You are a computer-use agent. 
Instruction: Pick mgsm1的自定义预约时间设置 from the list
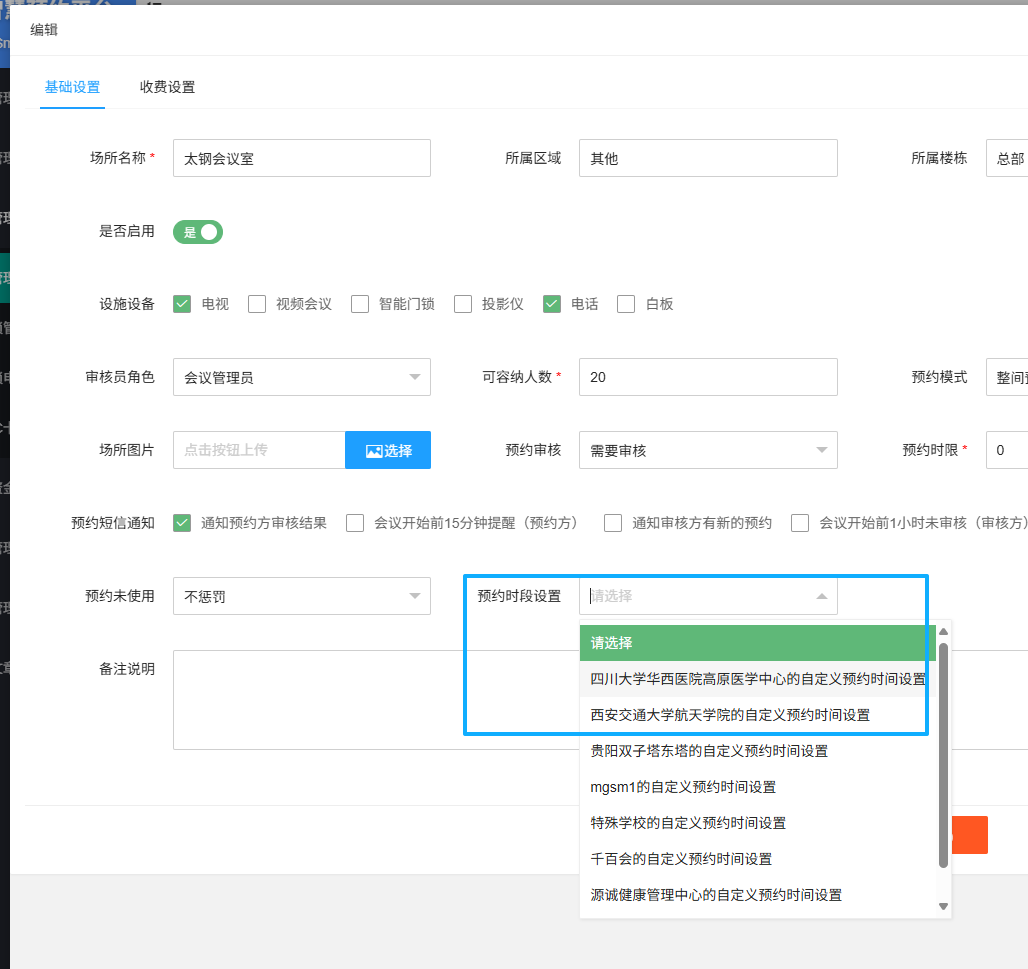click(x=683, y=787)
